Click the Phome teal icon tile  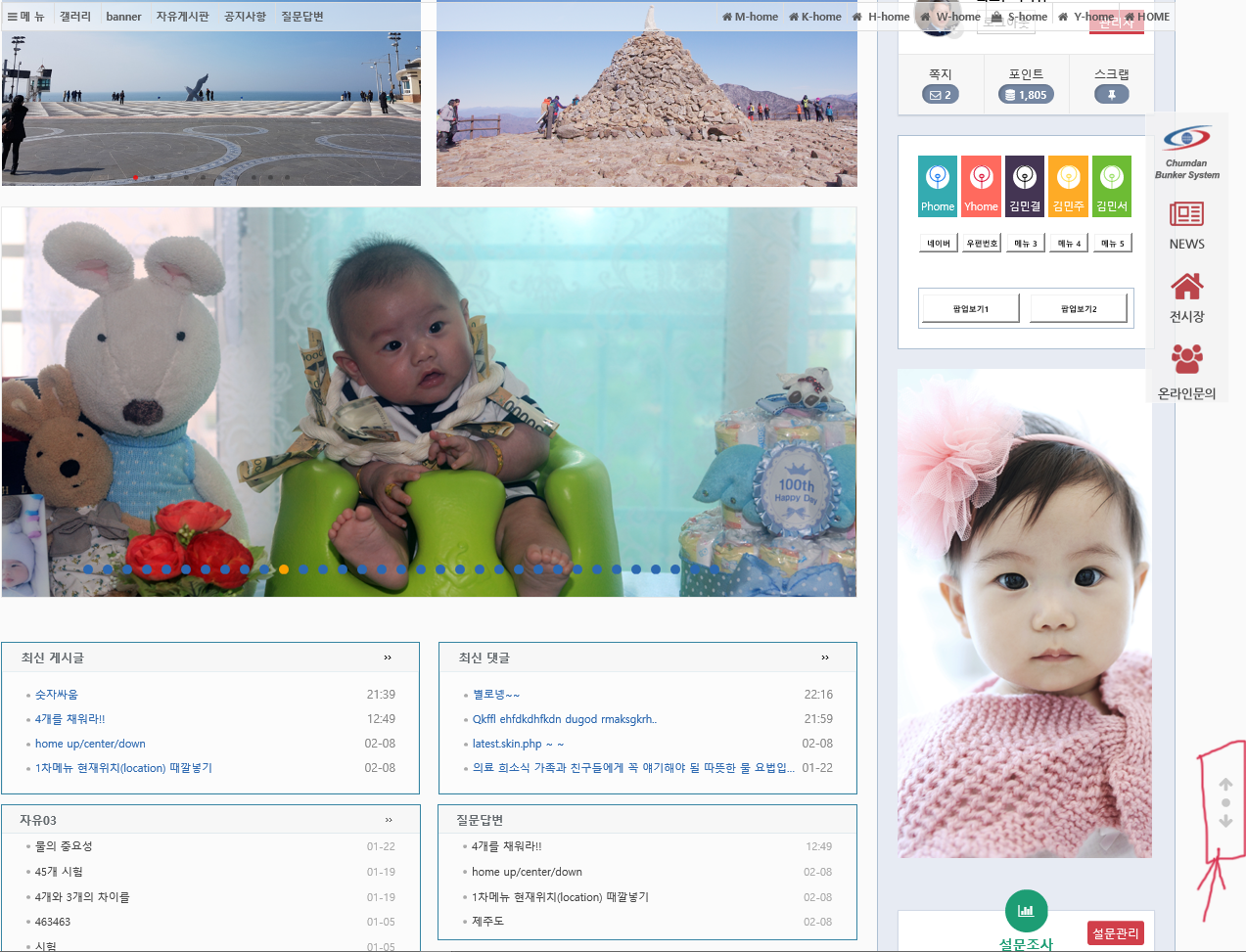[x=938, y=186]
